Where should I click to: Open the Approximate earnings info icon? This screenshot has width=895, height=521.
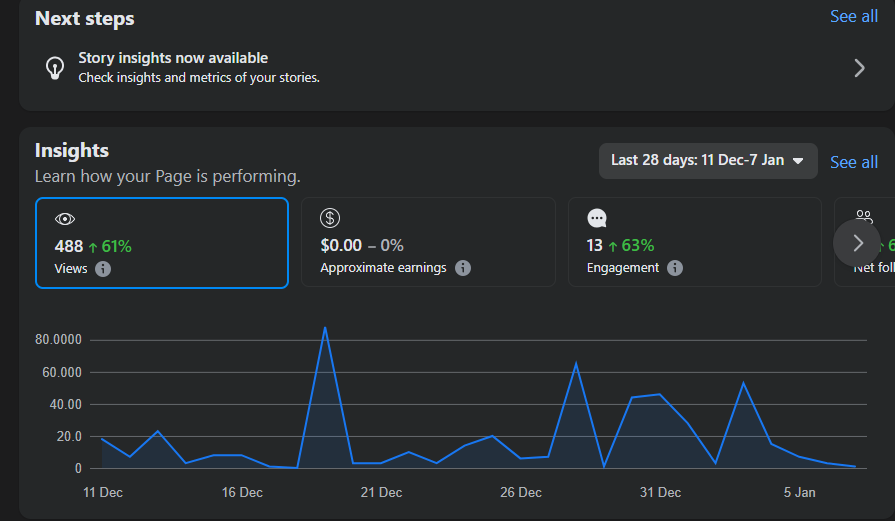tap(463, 268)
